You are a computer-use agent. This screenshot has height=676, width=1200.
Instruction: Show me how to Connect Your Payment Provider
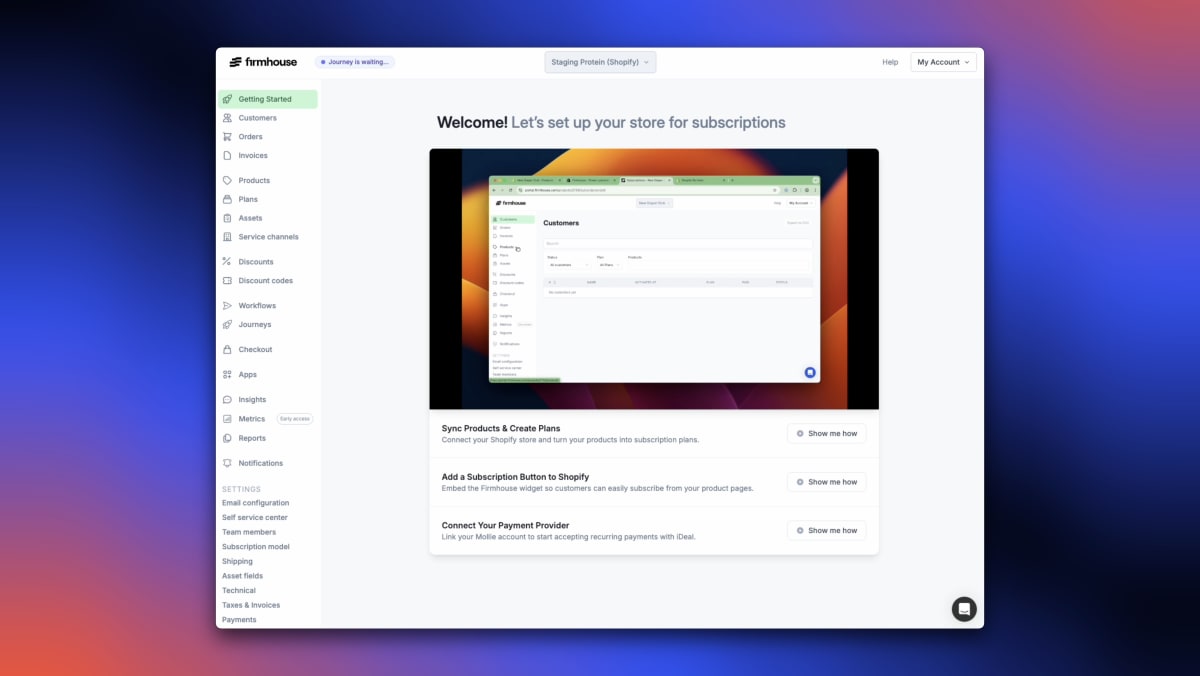pos(827,531)
